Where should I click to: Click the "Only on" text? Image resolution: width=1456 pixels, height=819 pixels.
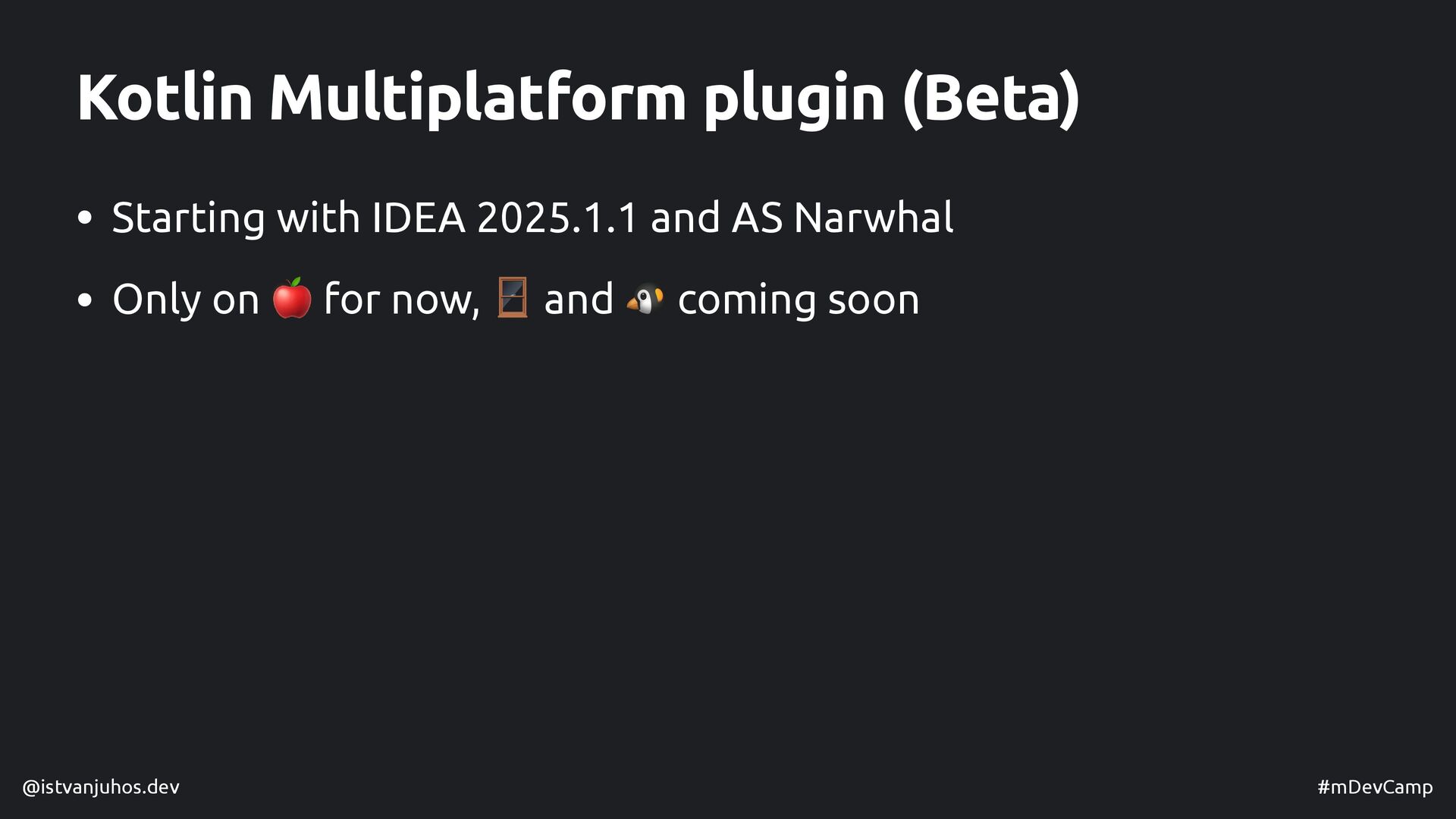pyautogui.click(x=186, y=299)
